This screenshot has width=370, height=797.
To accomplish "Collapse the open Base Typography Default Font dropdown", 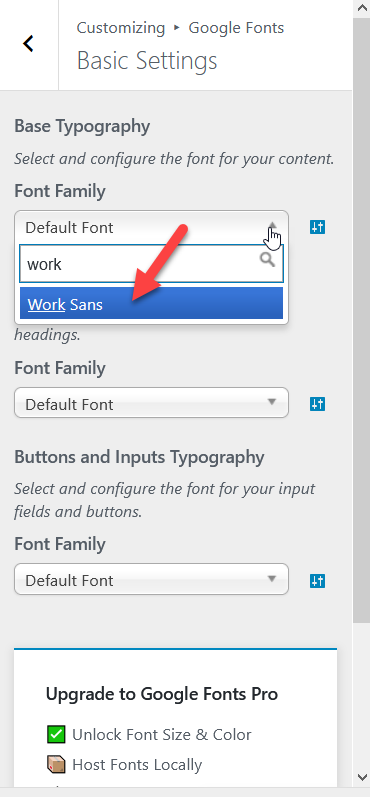I will point(151,227).
